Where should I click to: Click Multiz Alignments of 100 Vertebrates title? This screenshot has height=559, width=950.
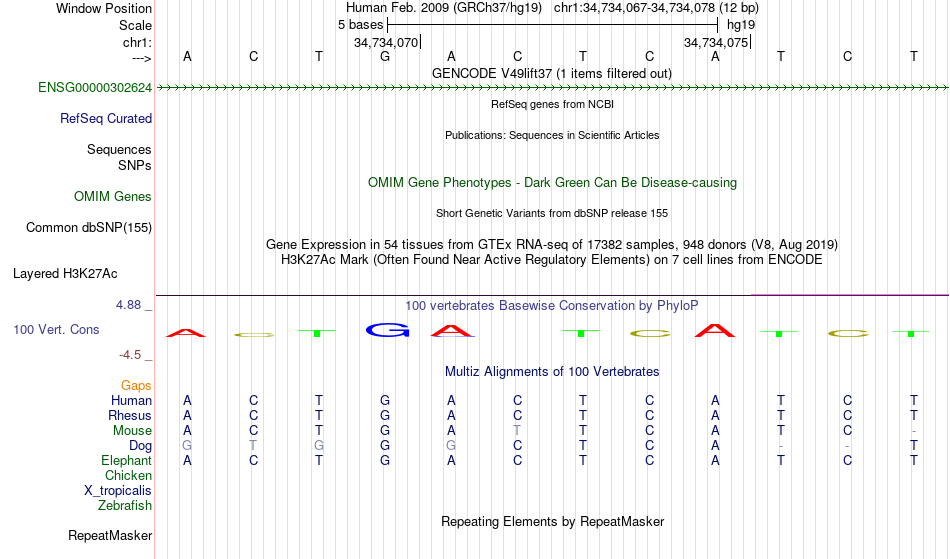click(x=552, y=372)
